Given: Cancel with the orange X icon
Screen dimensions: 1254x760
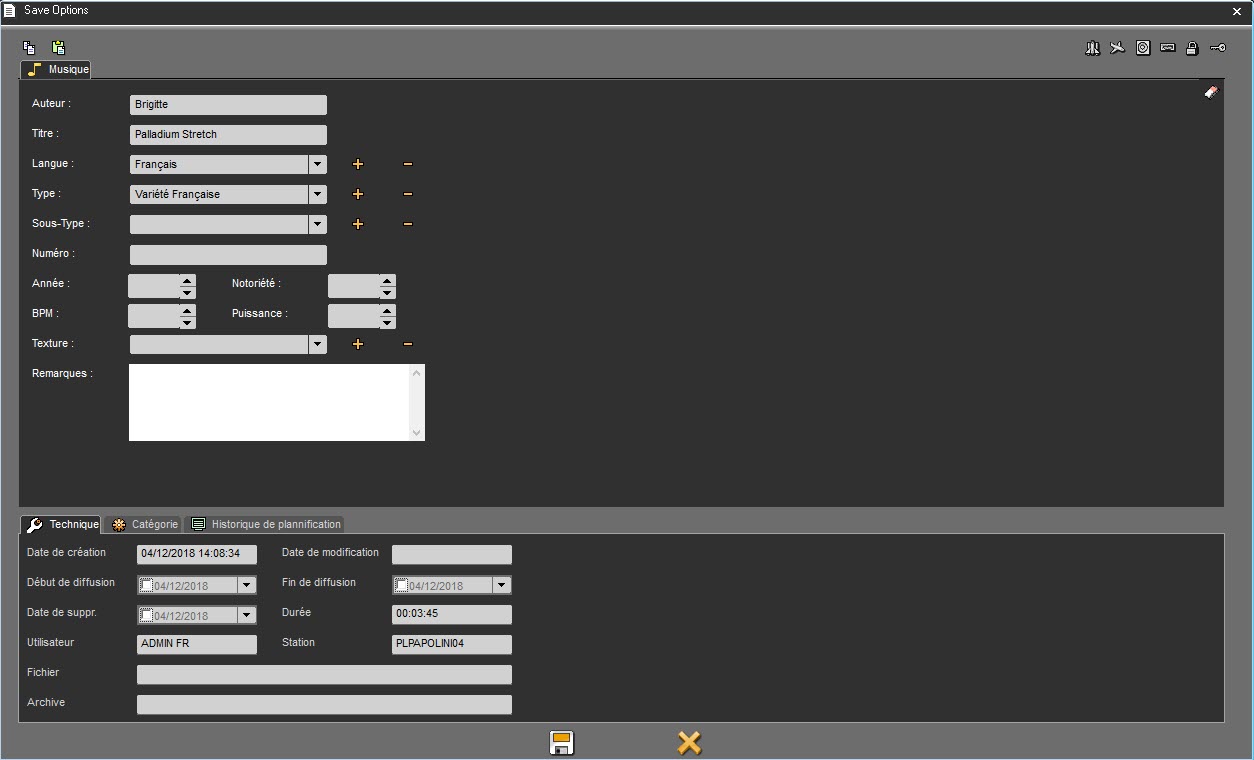Looking at the screenshot, I should (689, 743).
